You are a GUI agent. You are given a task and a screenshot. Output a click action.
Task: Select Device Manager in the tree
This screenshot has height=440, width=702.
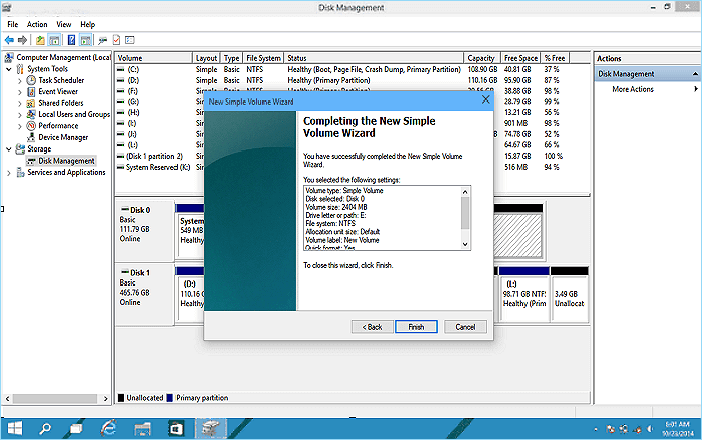click(62, 137)
